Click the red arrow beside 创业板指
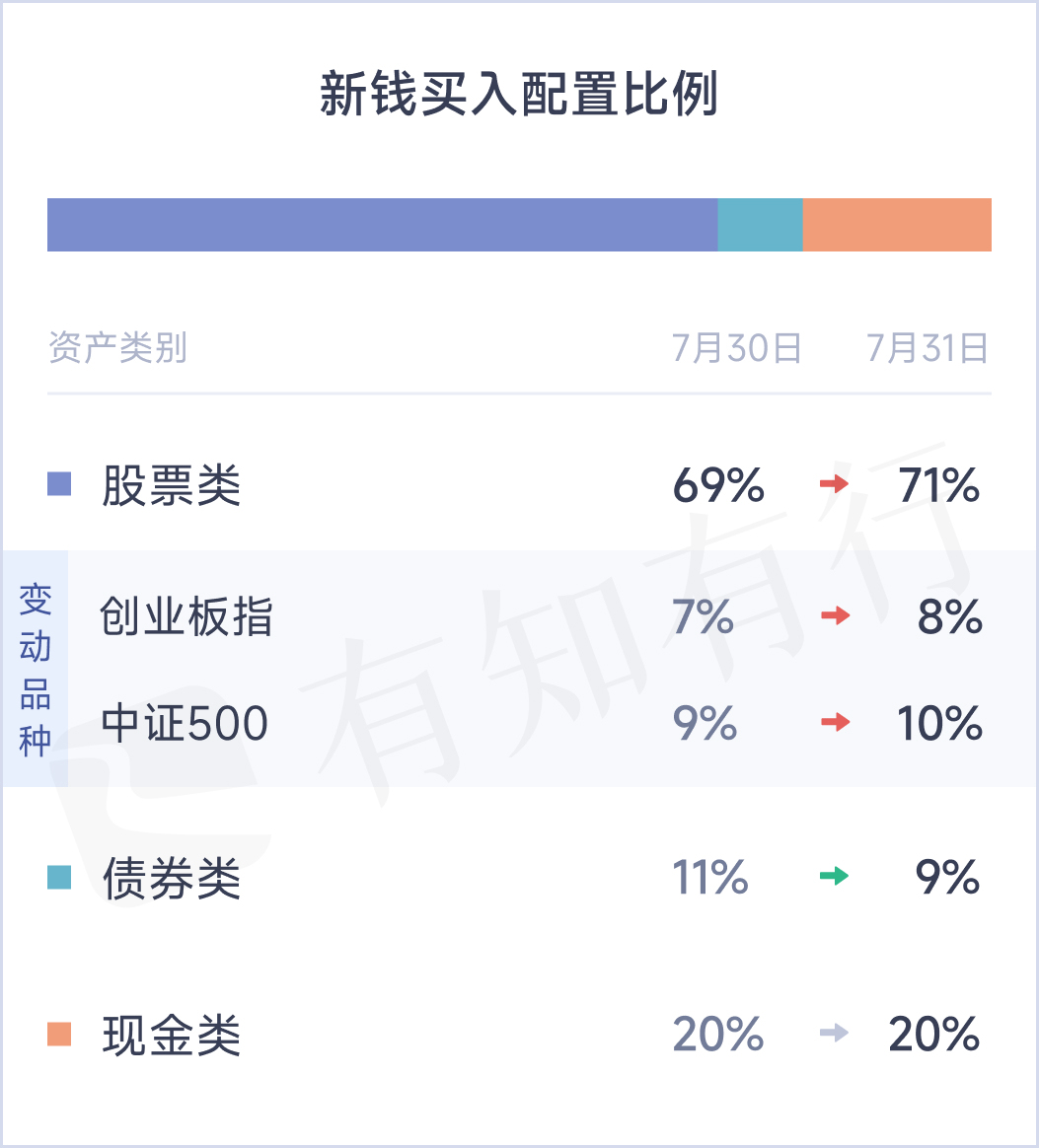This screenshot has height=1148, width=1039. (x=836, y=615)
